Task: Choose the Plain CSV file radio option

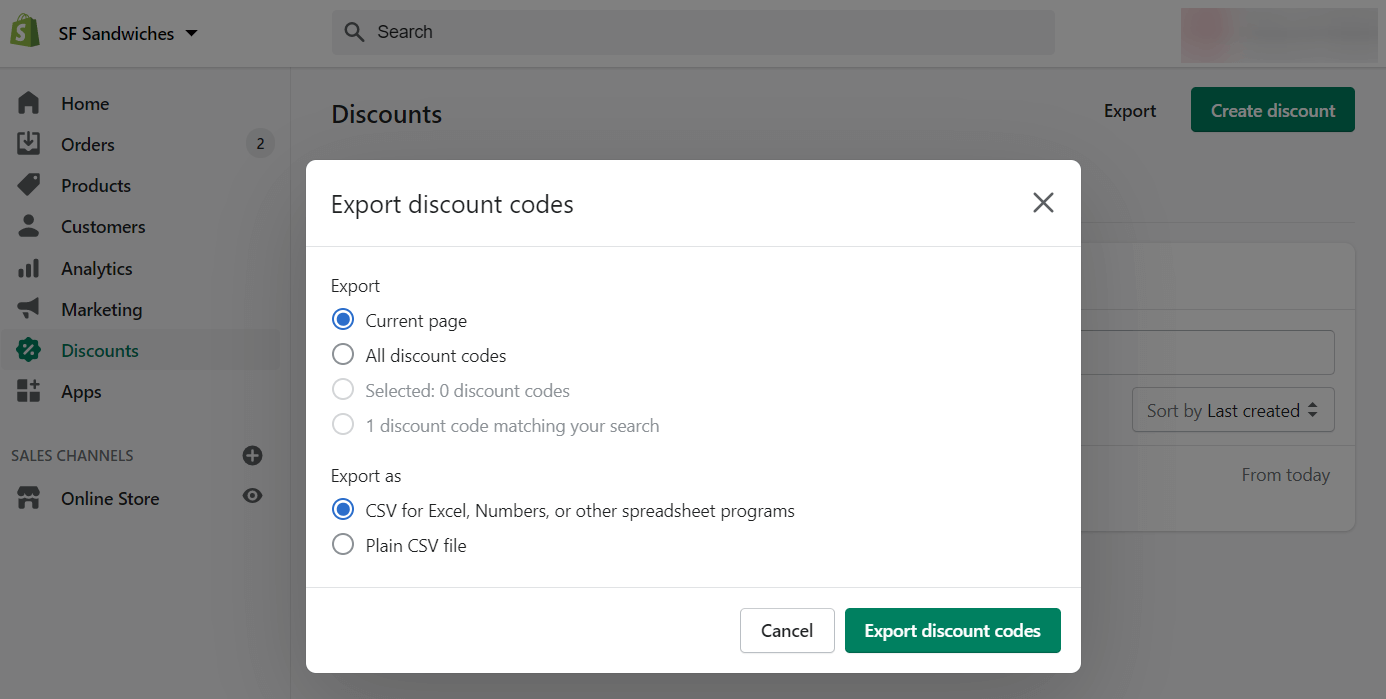Action: (343, 545)
